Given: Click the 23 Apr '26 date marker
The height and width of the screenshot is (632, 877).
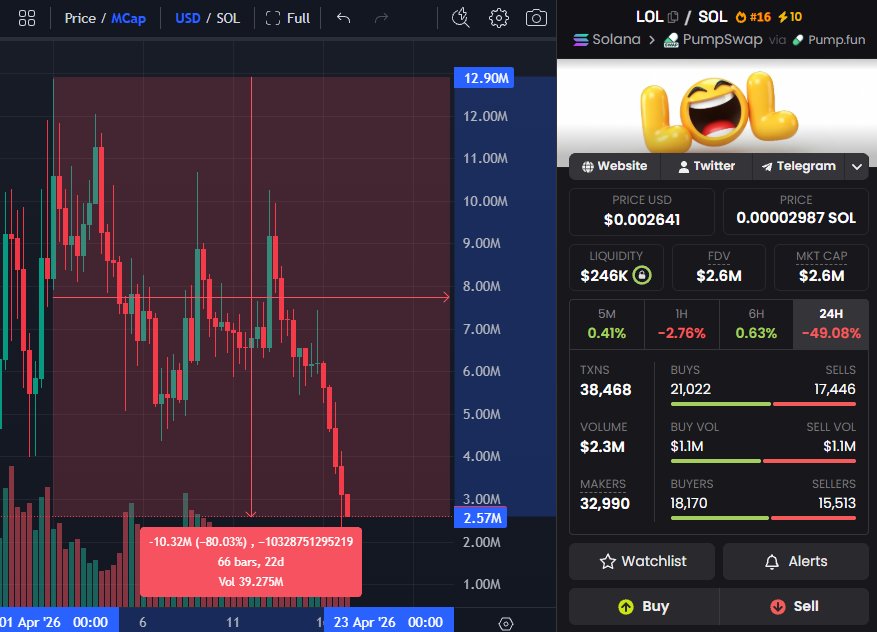Looking at the screenshot, I should coord(388,622).
